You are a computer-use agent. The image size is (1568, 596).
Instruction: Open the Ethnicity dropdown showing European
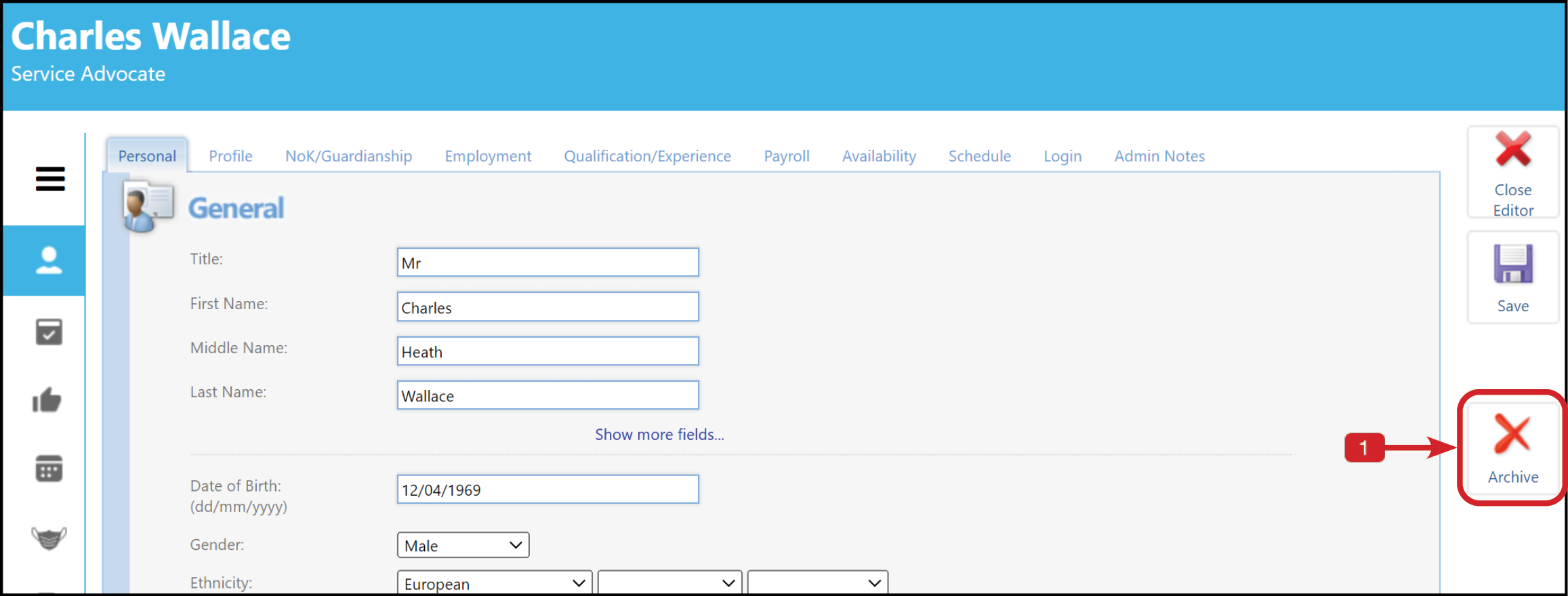(495, 583)
